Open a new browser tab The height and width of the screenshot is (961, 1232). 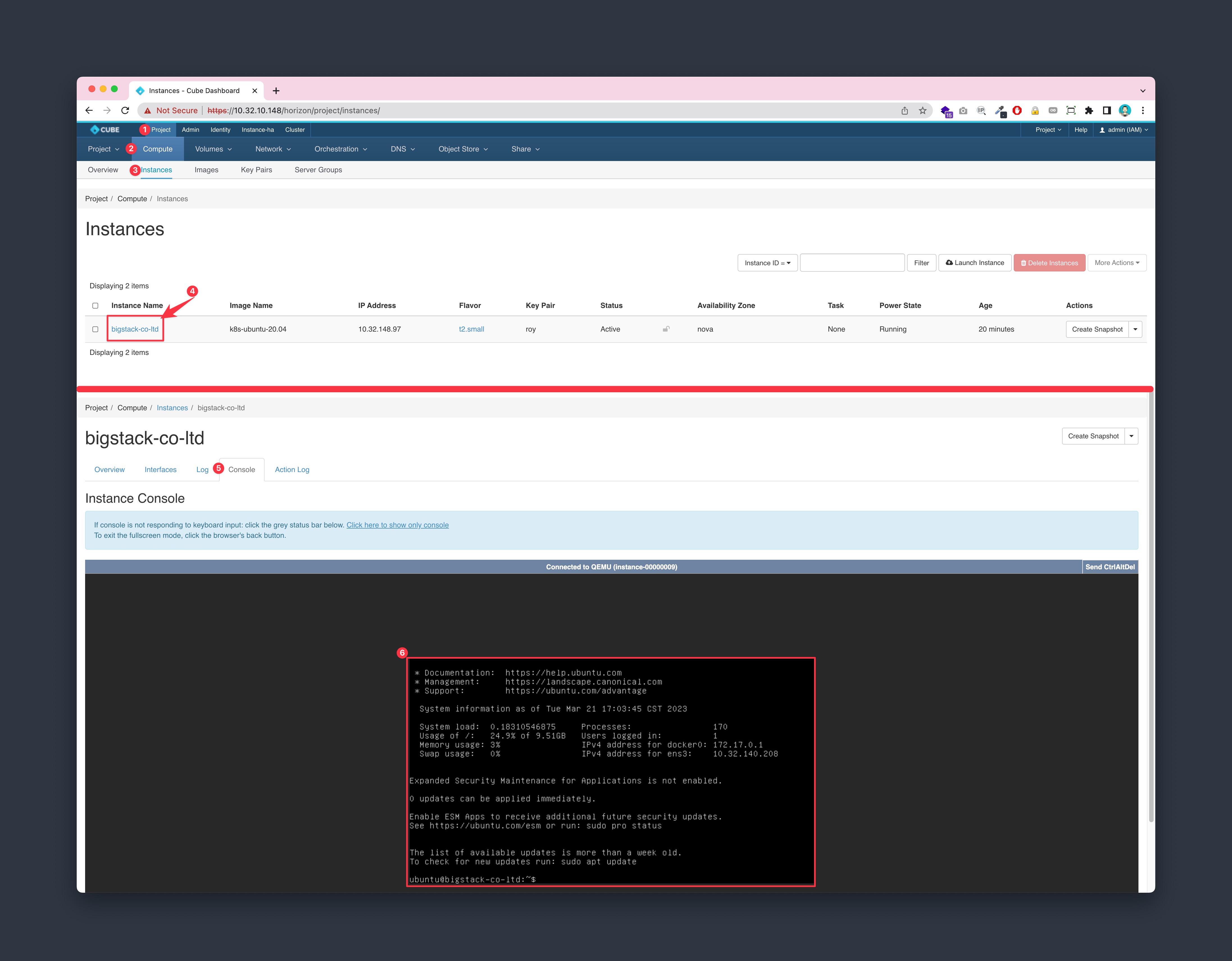[276, 90]
